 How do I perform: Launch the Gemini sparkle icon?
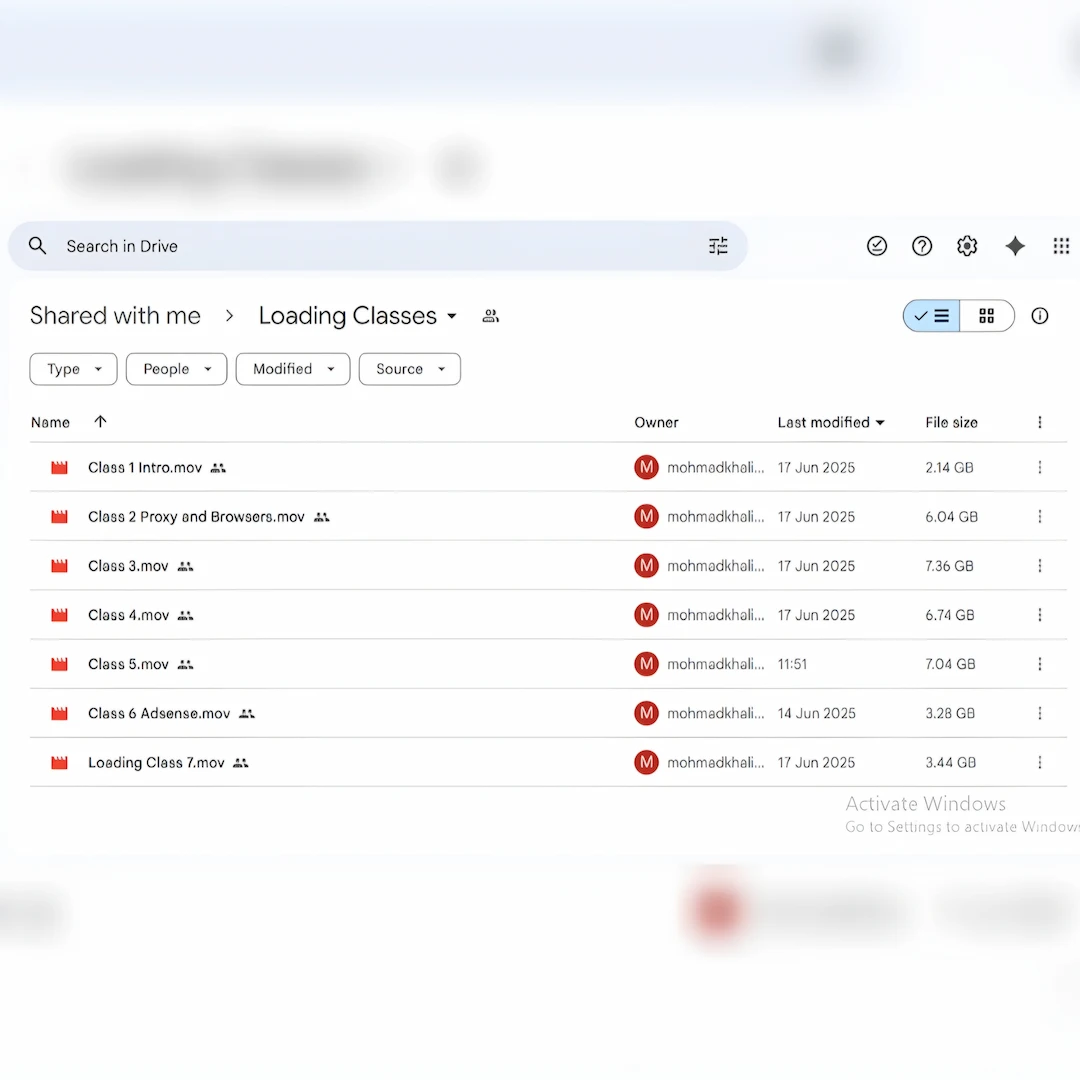point(1015,246)
